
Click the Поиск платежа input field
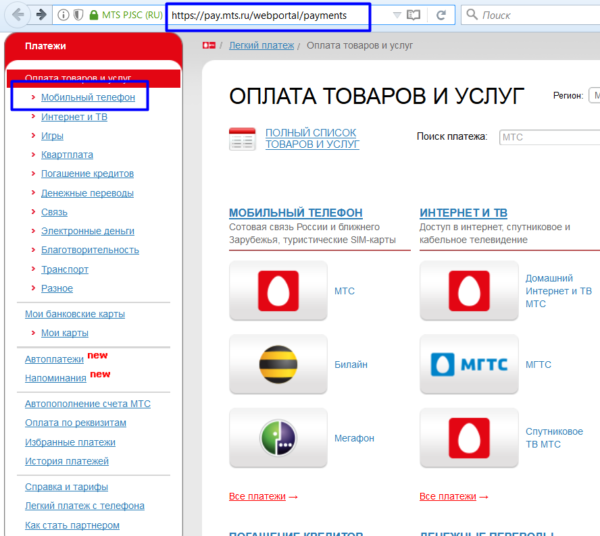549,137
